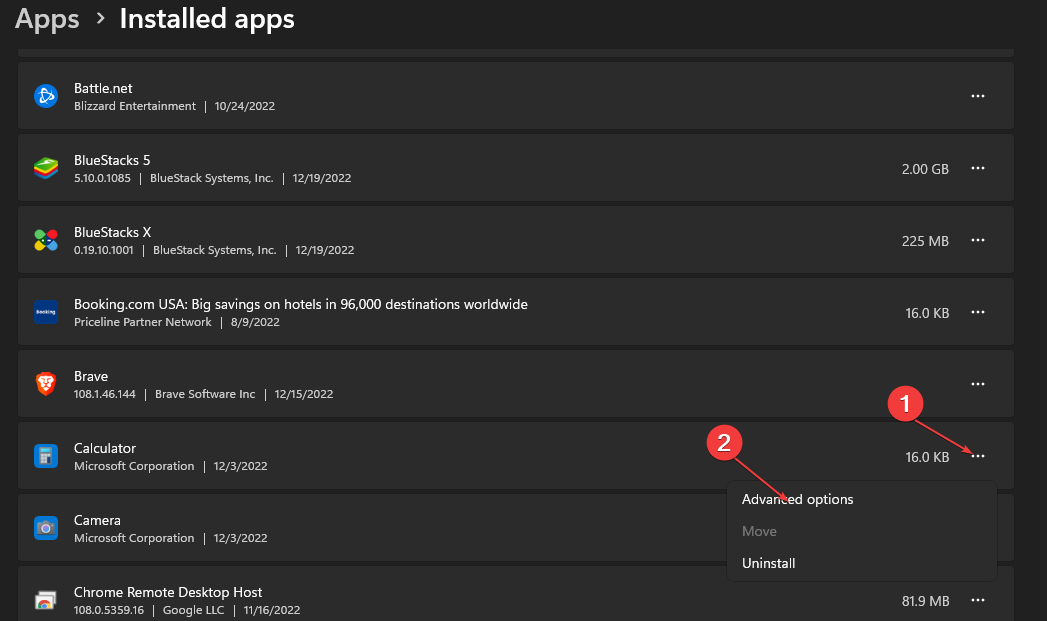Click the 16.0 KB size of Calculator

[927, 457]
